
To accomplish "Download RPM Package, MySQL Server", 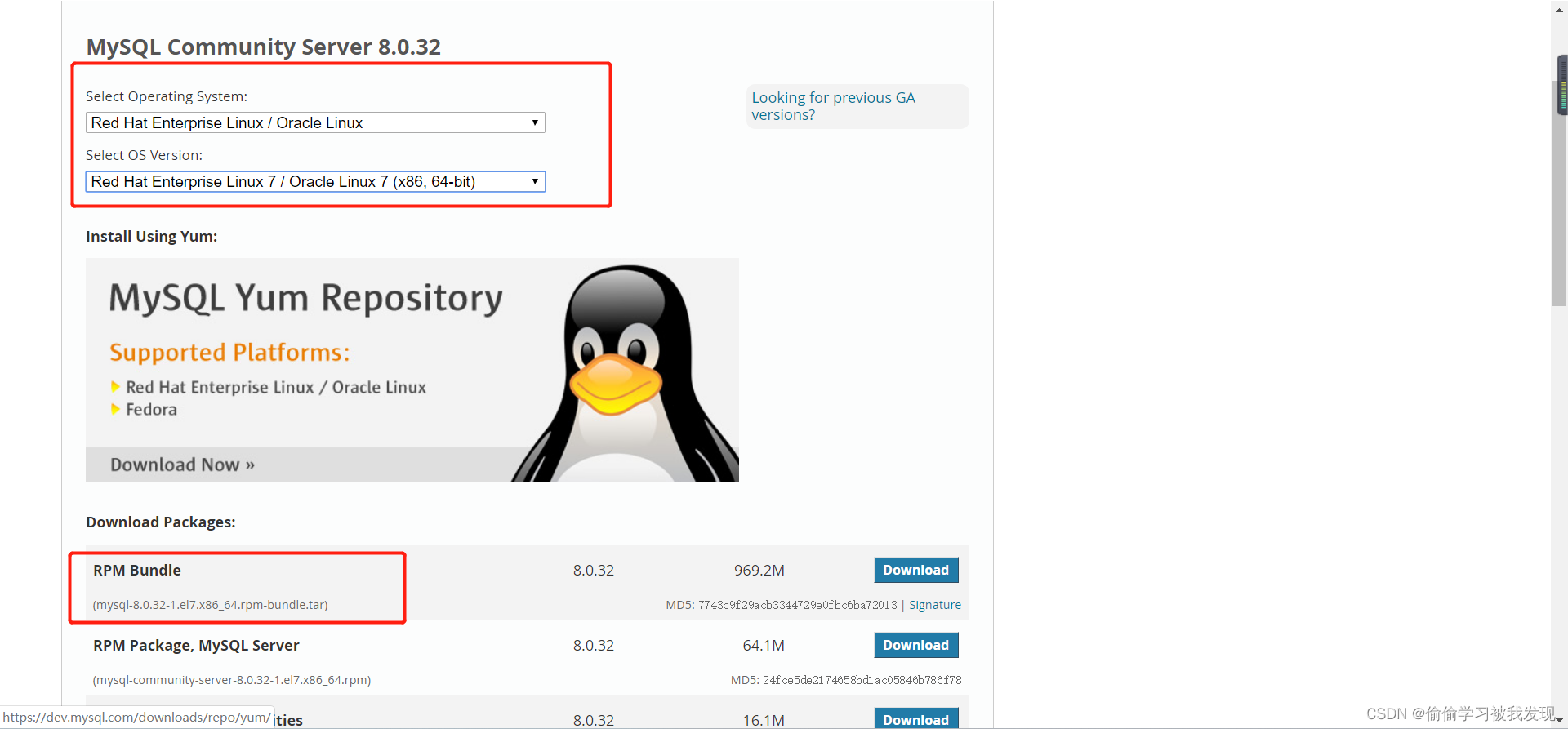I will coord(916,645).
